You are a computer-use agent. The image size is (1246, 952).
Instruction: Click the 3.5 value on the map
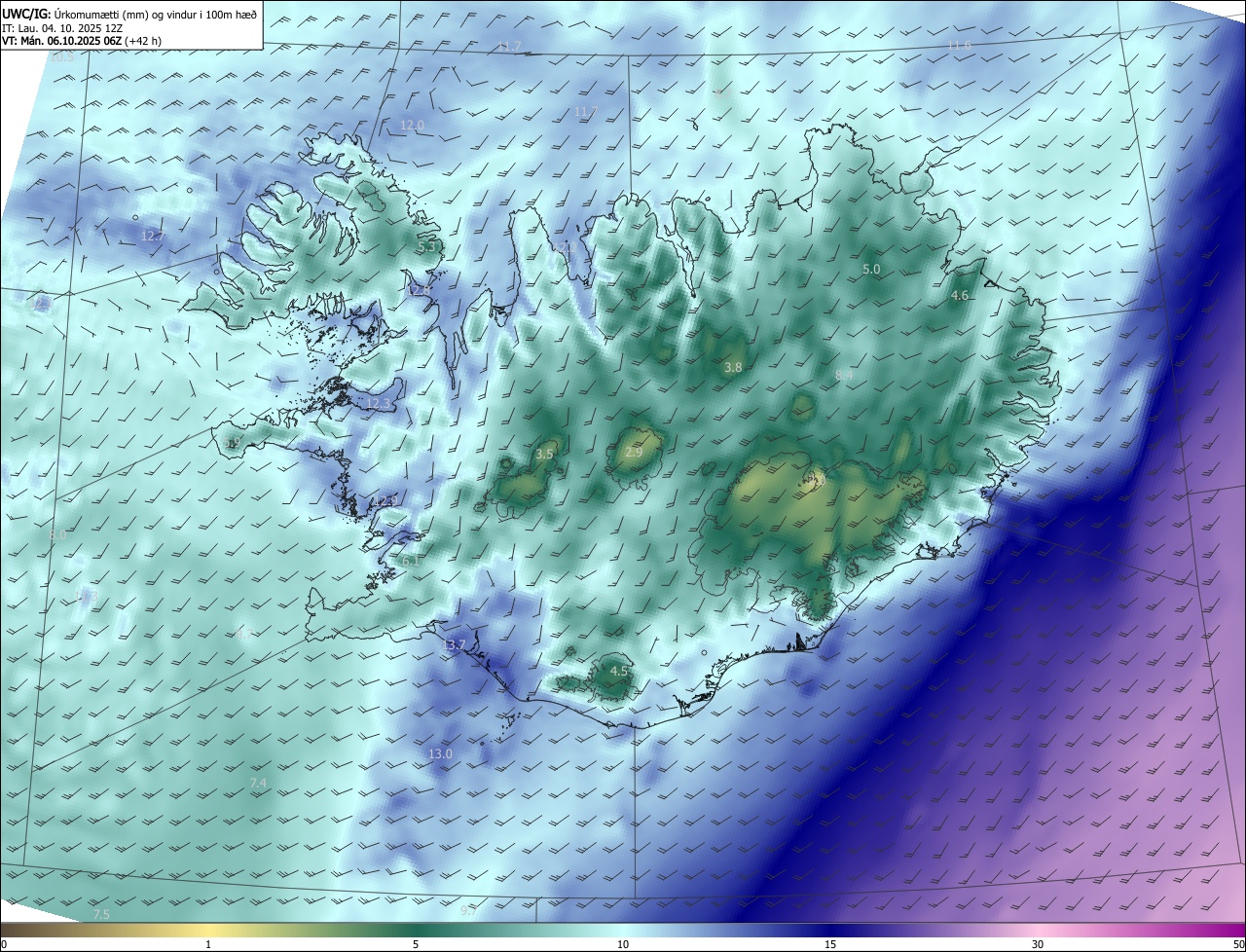click(545, 455)
